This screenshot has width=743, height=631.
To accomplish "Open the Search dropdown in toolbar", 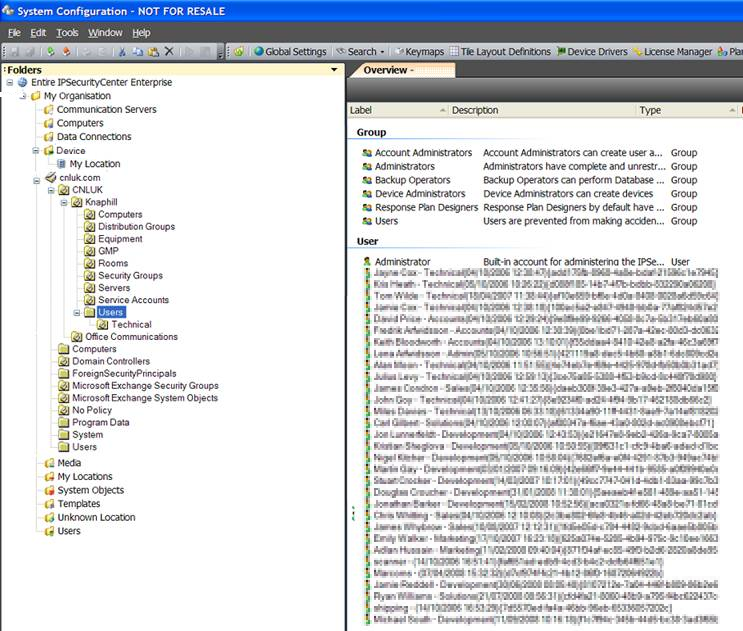I will [360, 51].
